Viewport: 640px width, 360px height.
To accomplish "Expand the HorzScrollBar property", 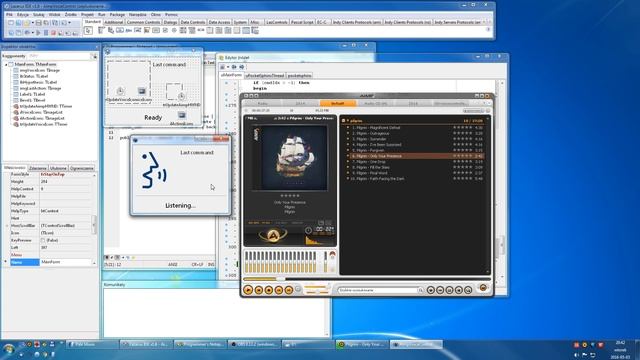I will pos(7,226).
